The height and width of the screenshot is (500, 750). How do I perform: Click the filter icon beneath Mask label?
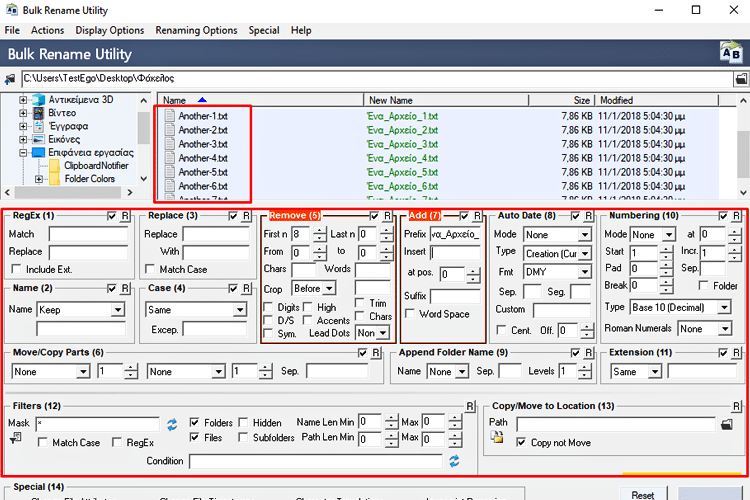pos(16,437)
